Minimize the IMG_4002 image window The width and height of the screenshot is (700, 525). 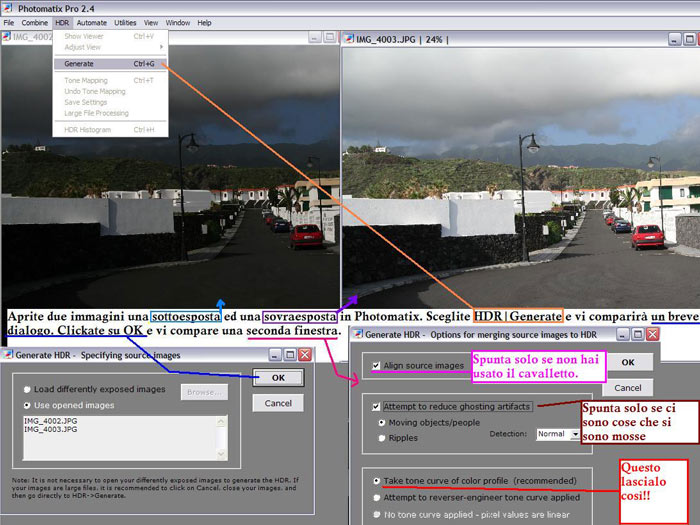coord(314,37)
